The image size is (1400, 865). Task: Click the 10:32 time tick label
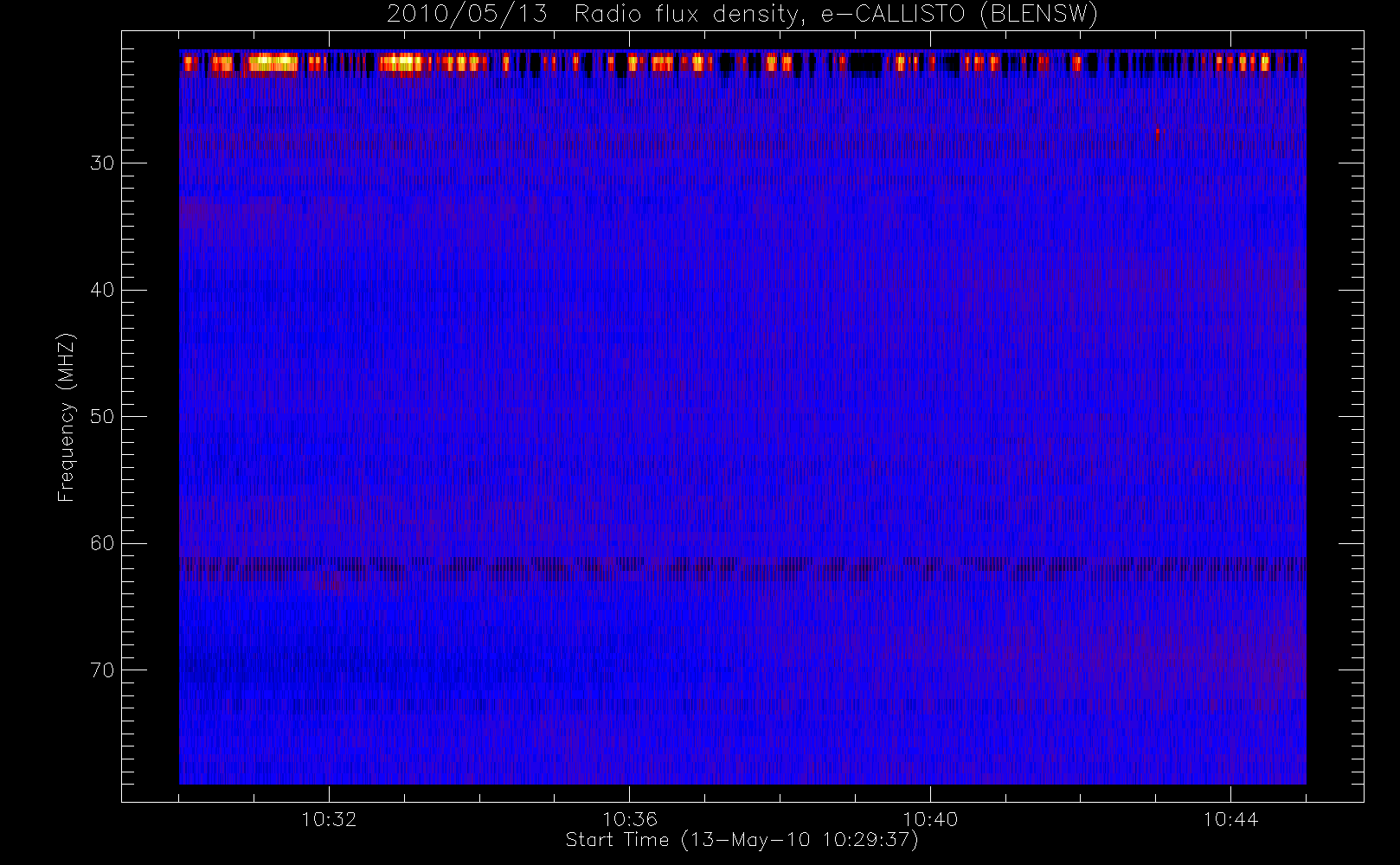tap(329, 819)
